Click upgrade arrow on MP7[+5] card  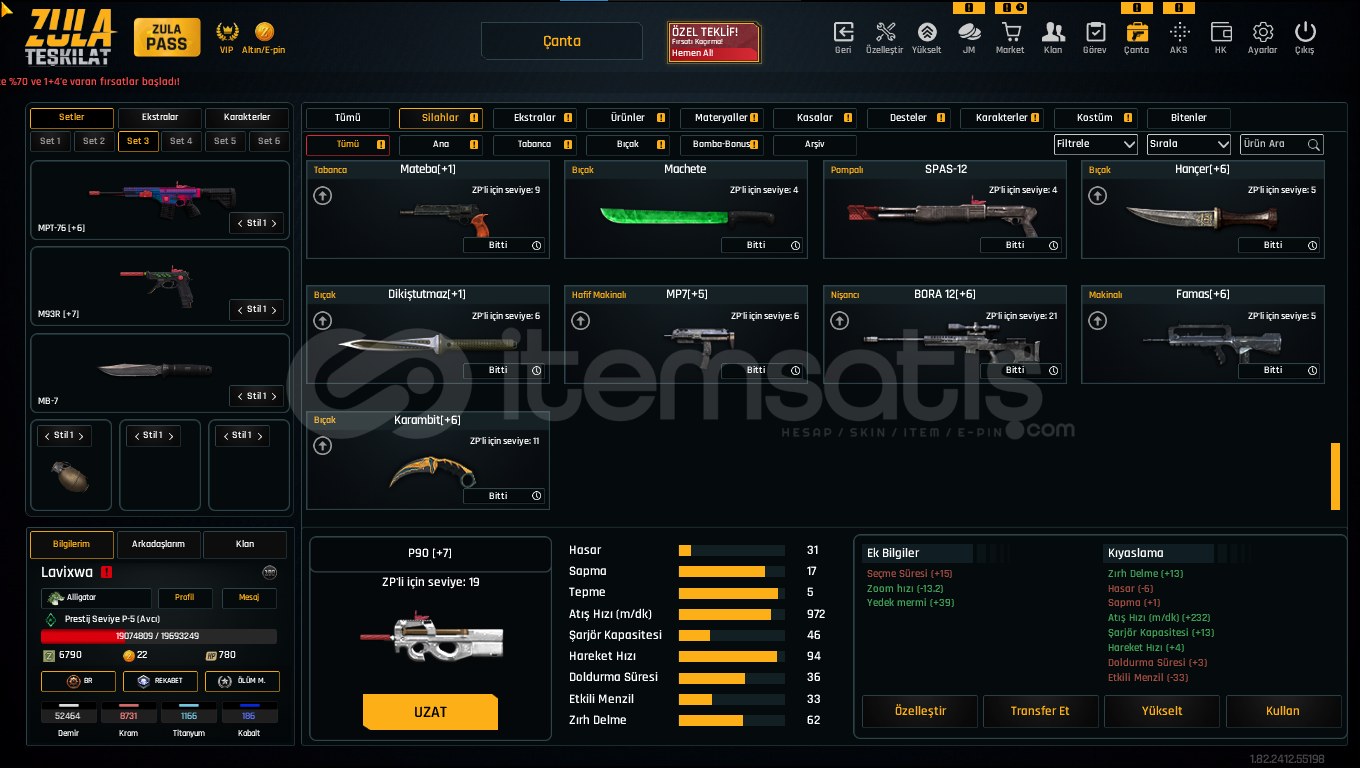581,321
